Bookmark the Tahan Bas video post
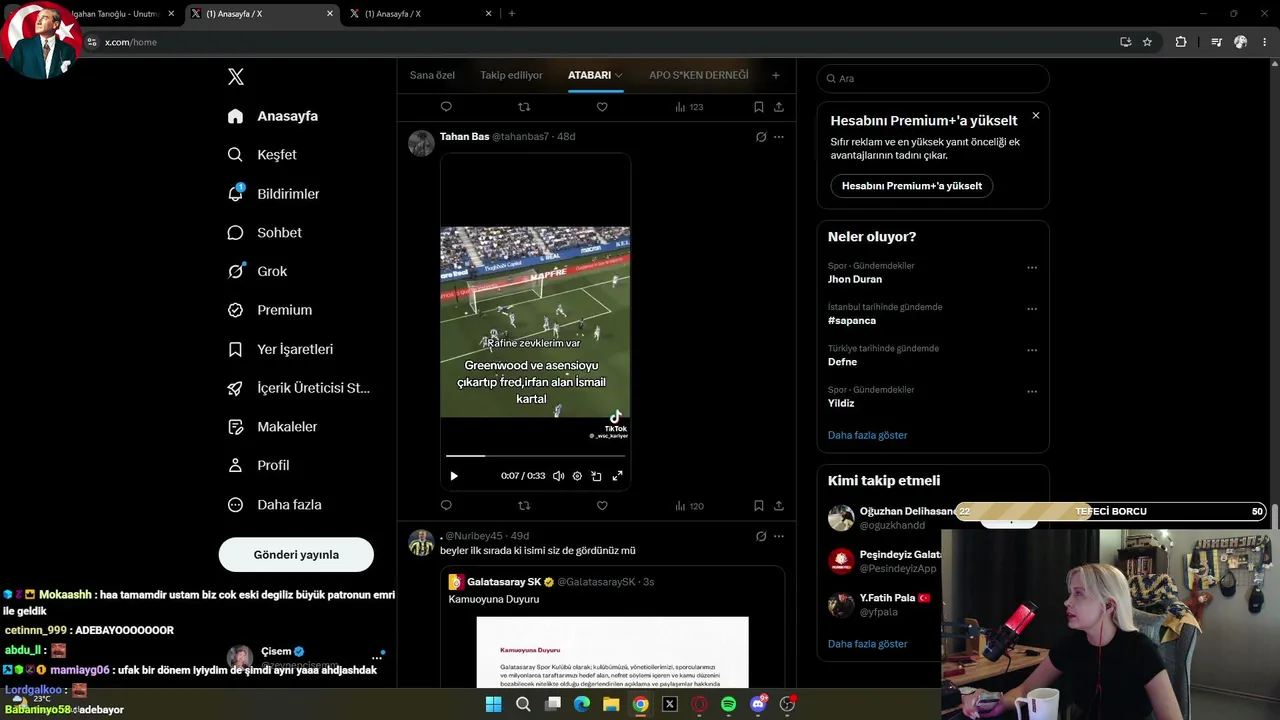Image resolution: width=1280 pixels, height=720 pixels. click(x=759, y=506)
